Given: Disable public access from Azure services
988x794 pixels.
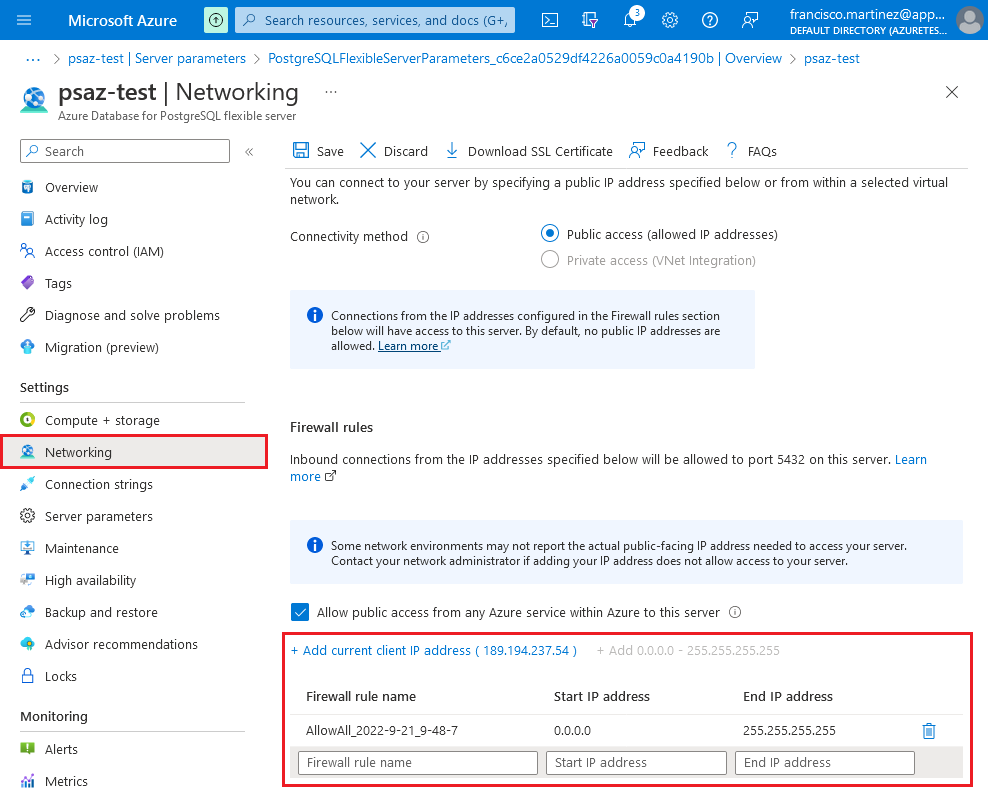Looking at the screenshot, I should pyautogui.click(x=301, y=612).
